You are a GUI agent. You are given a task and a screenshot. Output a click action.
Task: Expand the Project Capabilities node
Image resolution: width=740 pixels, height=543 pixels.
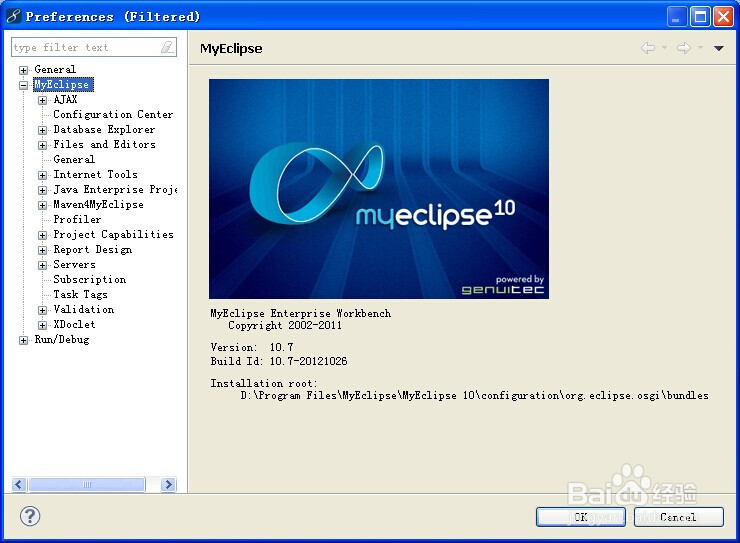pyautogui.click(x=42, y=235)
